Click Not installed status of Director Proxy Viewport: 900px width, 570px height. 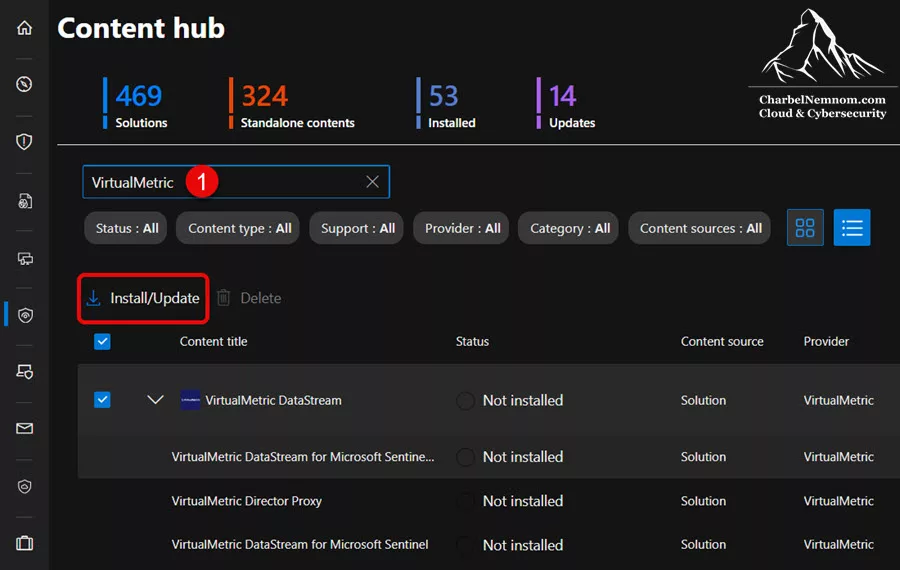(x=522, y=501)
